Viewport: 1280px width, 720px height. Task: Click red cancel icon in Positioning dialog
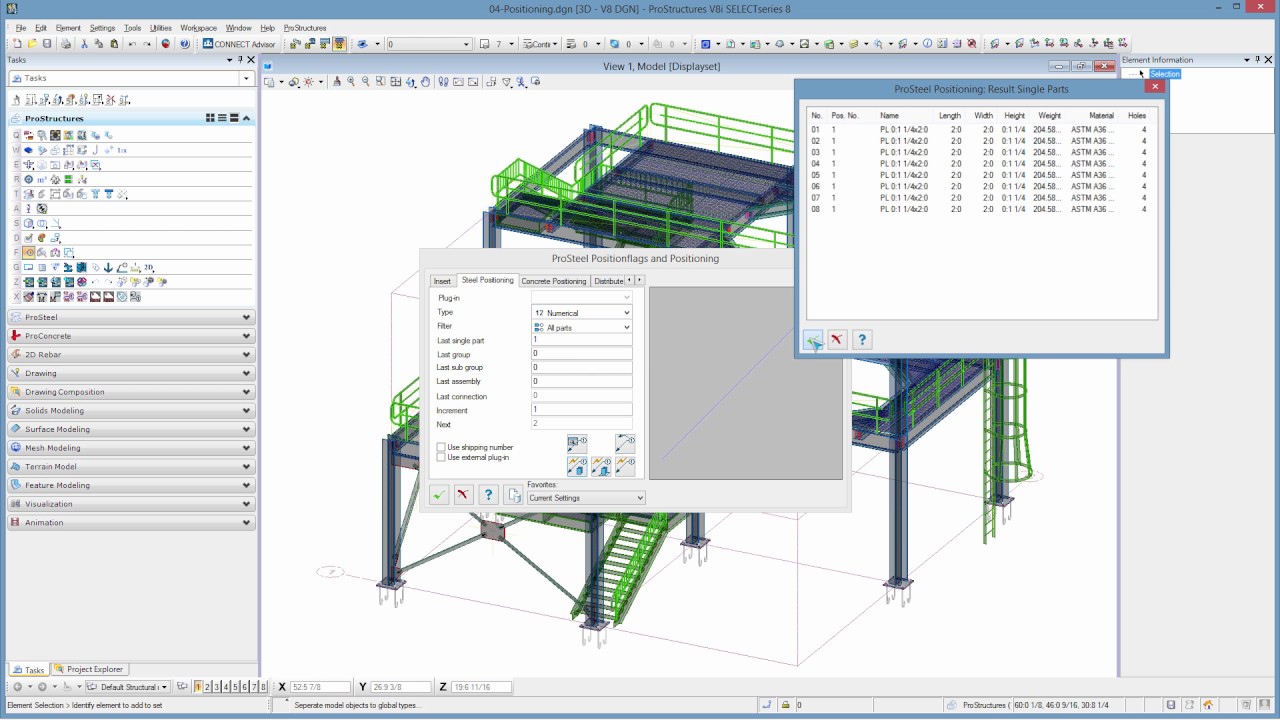(463, 495)
